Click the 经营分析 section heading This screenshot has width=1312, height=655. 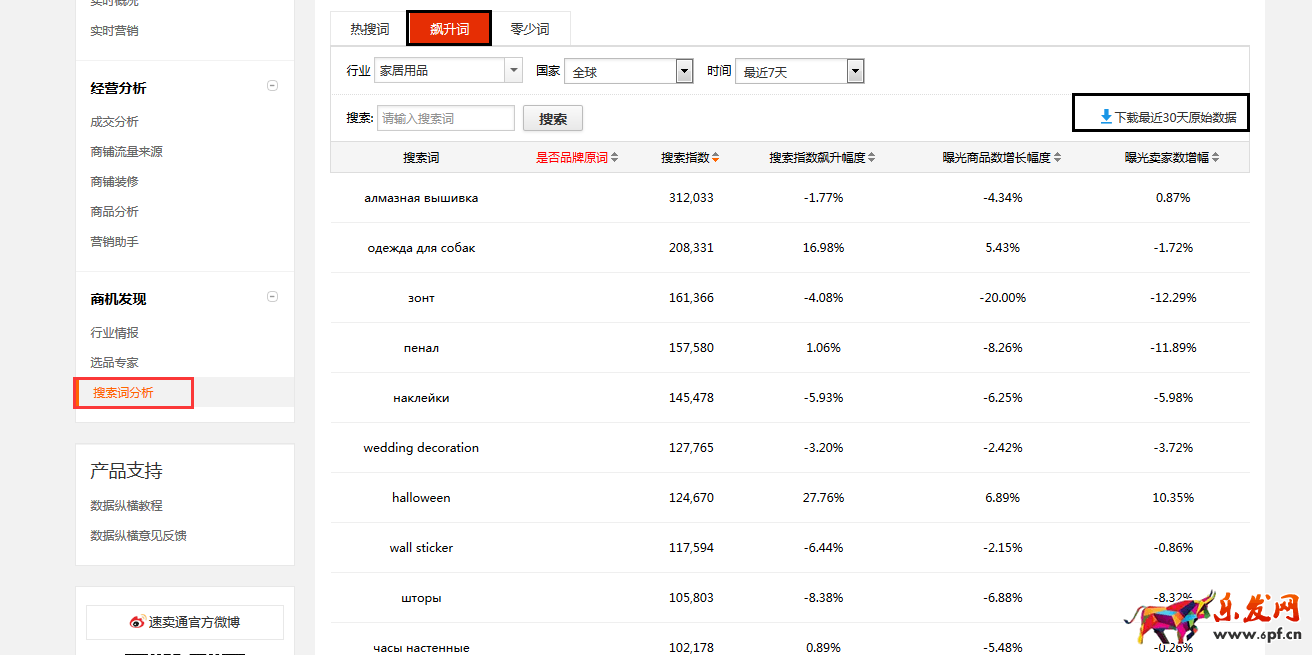pos(118,88)
